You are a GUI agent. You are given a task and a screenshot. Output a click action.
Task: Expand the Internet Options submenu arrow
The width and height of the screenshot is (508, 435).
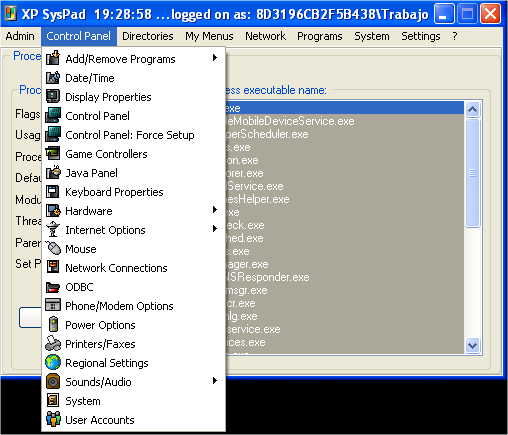tap(215, 229)
